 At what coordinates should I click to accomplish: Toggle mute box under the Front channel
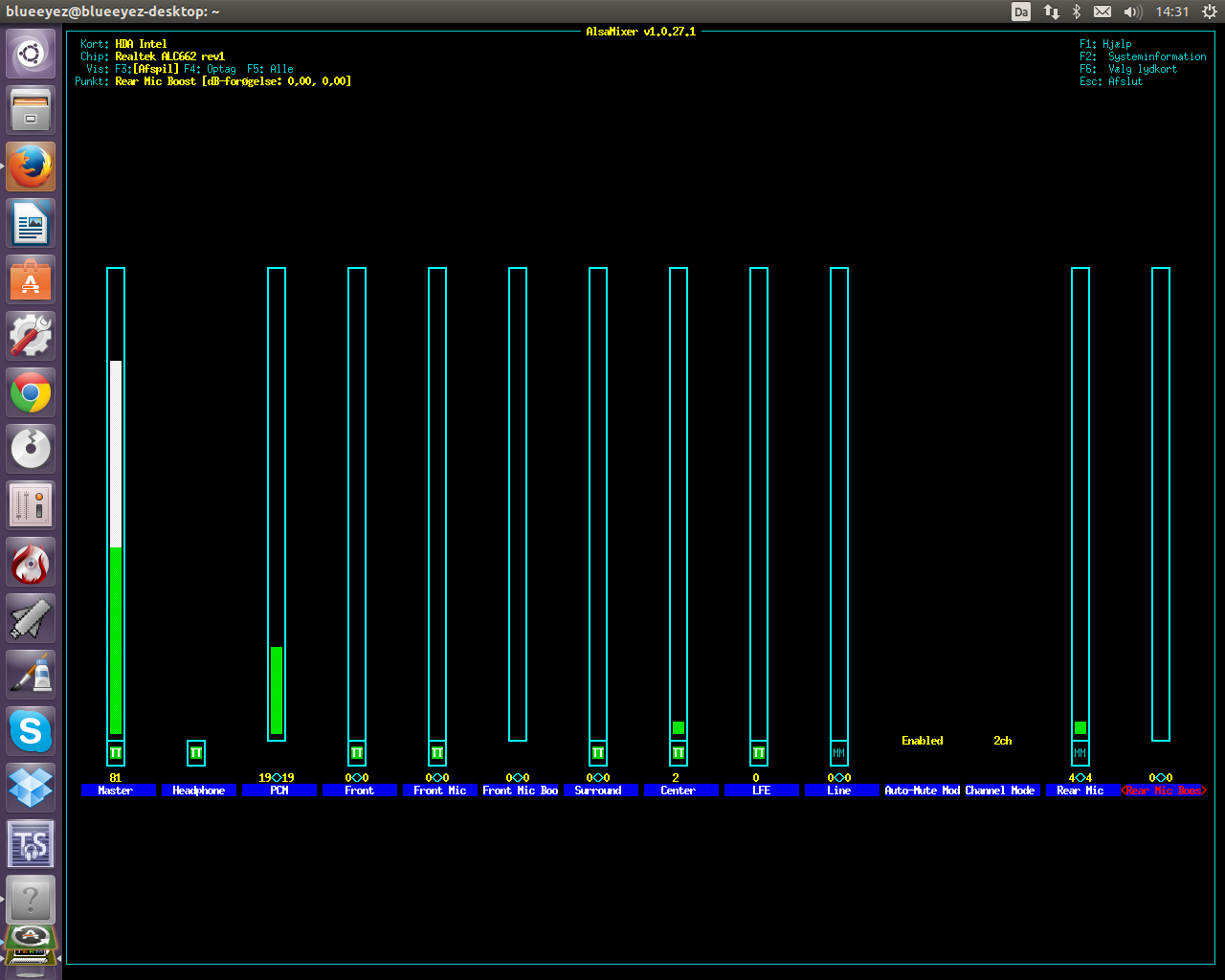(x=357, y=753)
